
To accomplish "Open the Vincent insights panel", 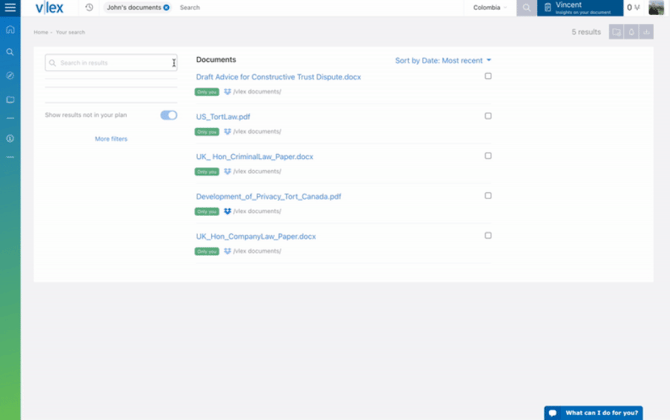I will pos(580,8).
